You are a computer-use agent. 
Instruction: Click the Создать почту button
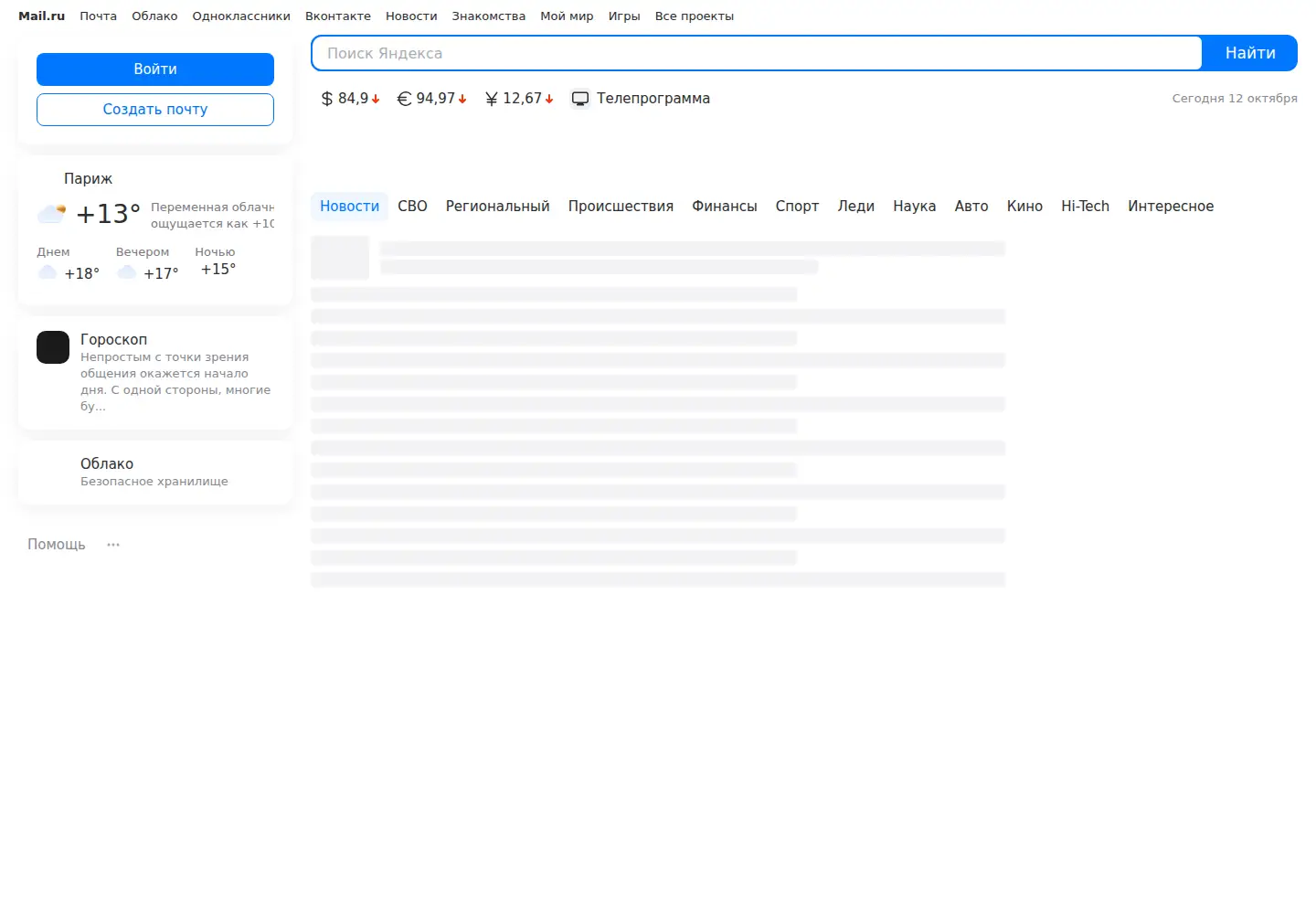pyautogui.click(x=155, y=110)
